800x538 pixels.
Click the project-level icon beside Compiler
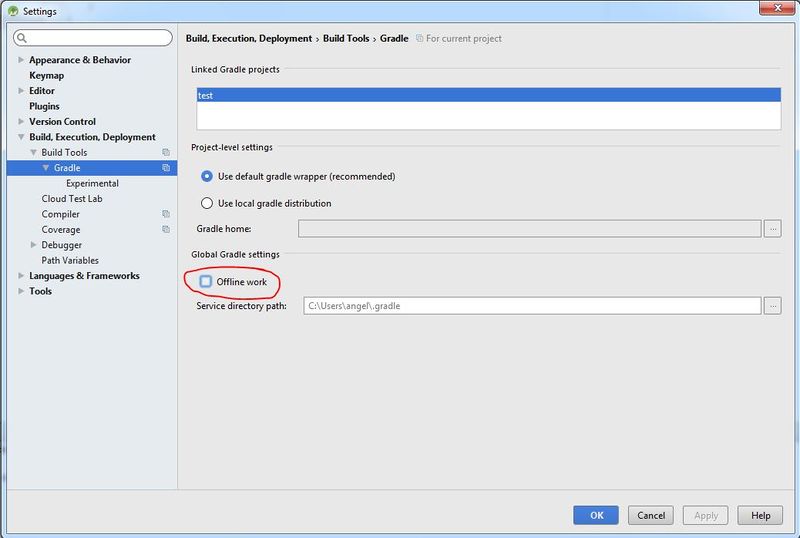pyautogui.click(x=166, y=214)
